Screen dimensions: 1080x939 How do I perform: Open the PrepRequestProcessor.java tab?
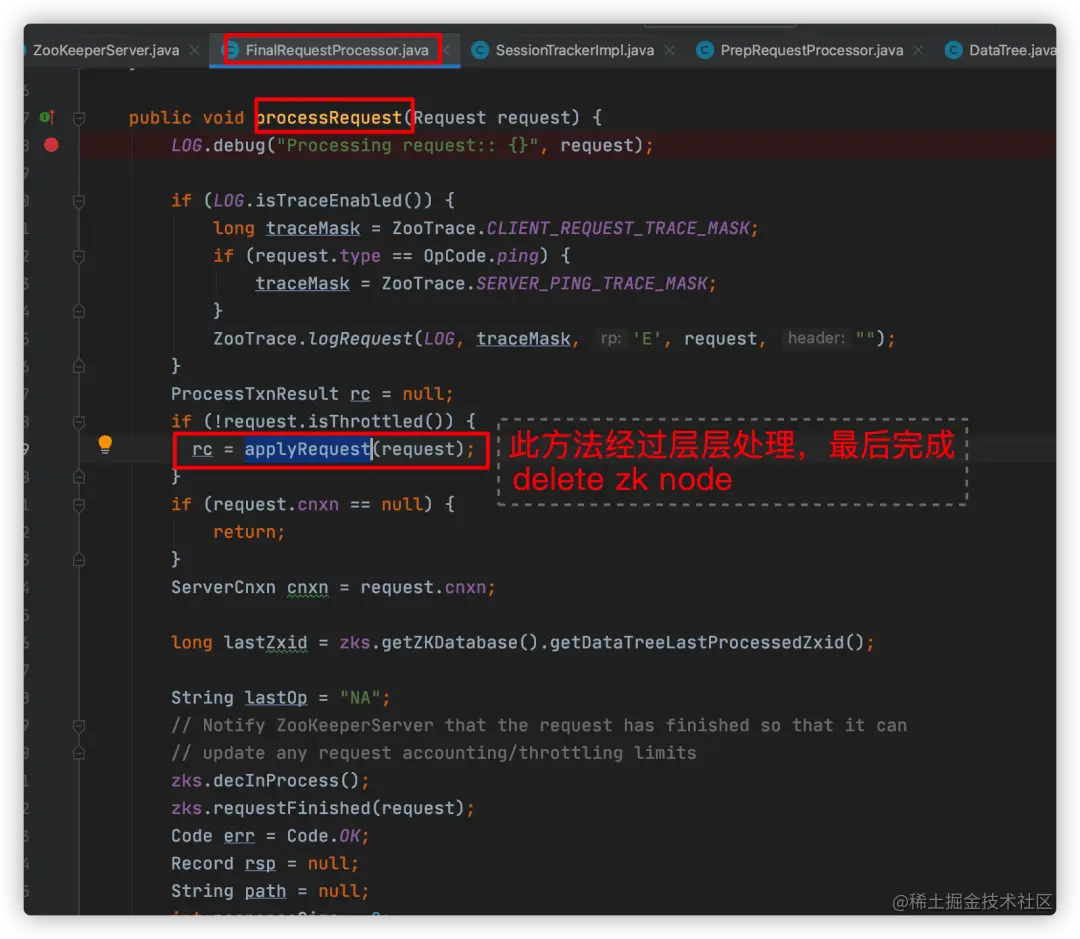pos(811,50)
